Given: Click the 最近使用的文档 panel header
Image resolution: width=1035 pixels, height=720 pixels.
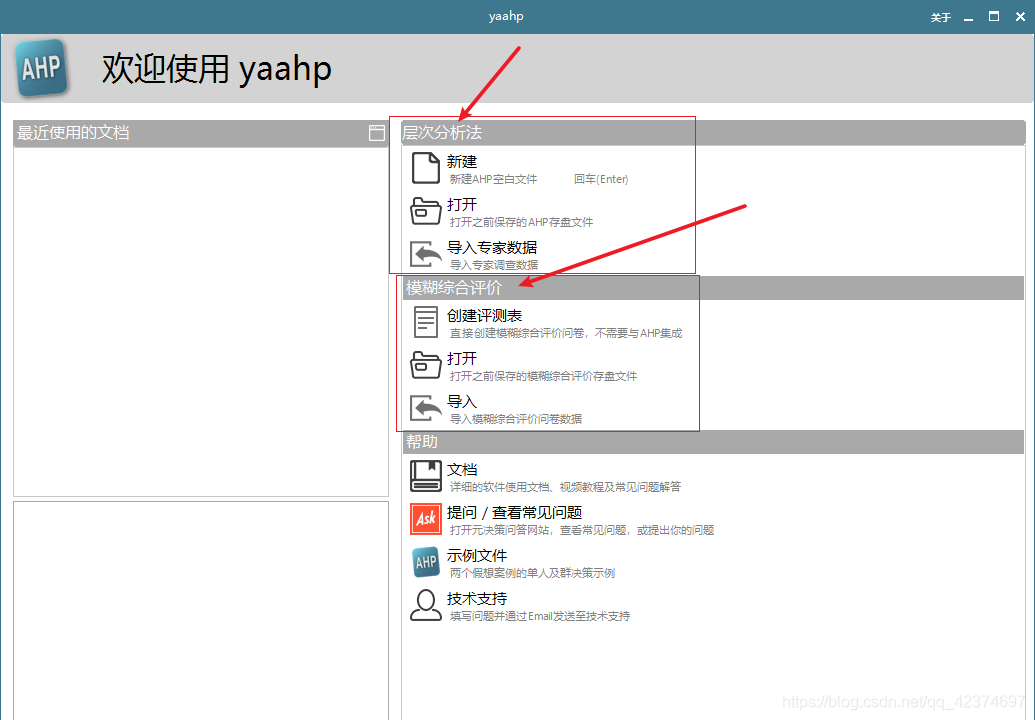Looking at the screenshot, I should (201, 133).
